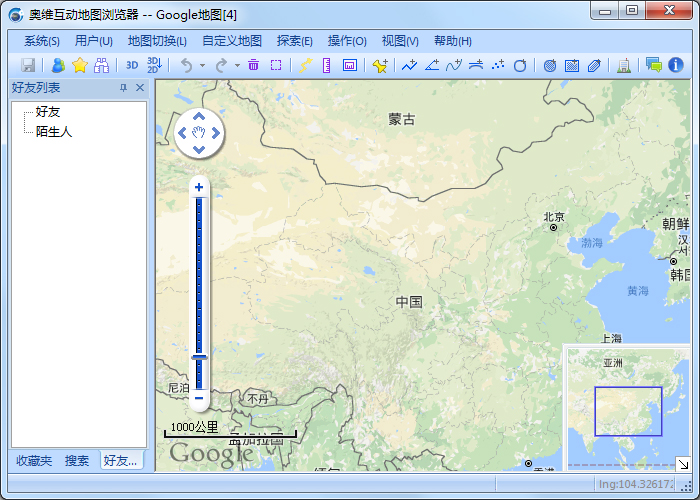Click the redo arrow
700x500 pixels.
point(221,65)
